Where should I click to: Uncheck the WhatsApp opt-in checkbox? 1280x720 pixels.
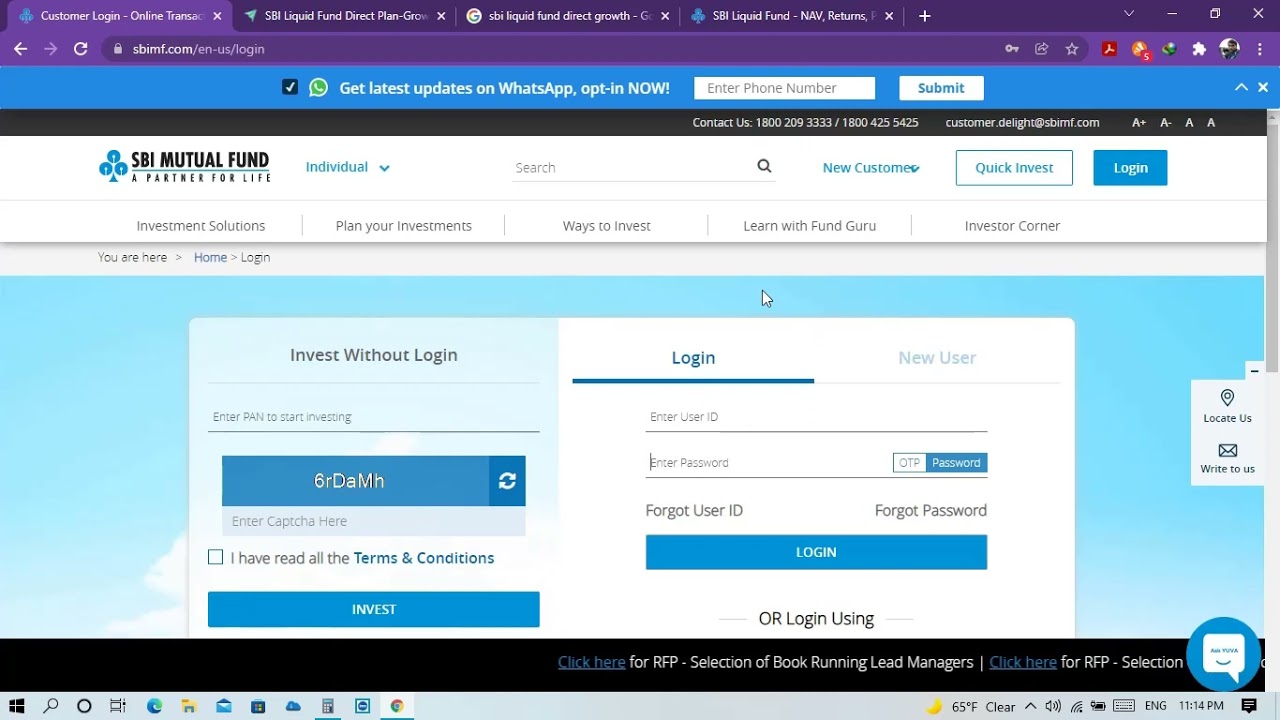point(290,87)
